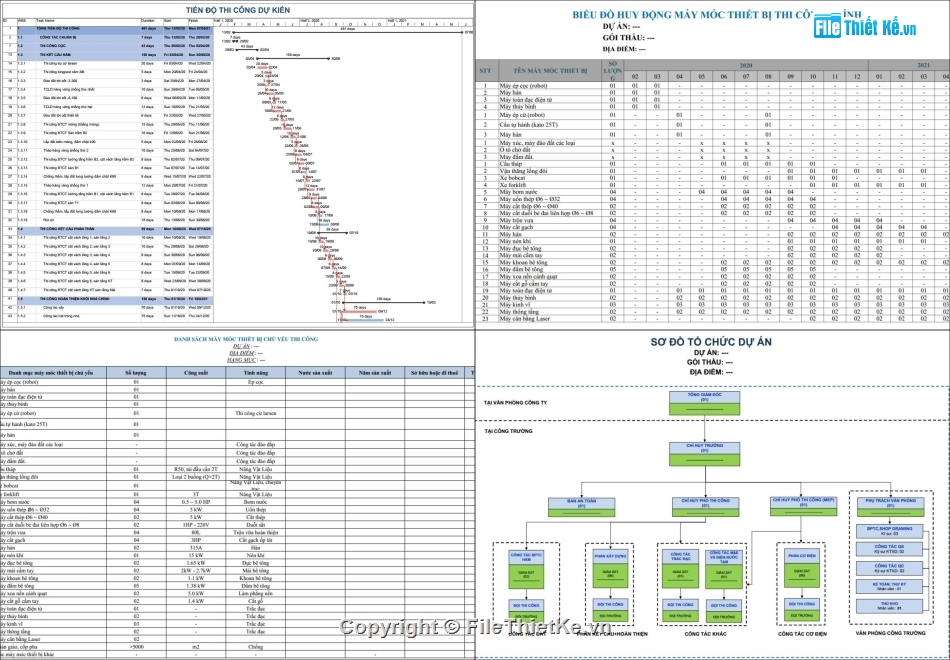The image size is (950, 660).
Task: Select the CÔNG TÁC QS box
Action: (889, 550)
